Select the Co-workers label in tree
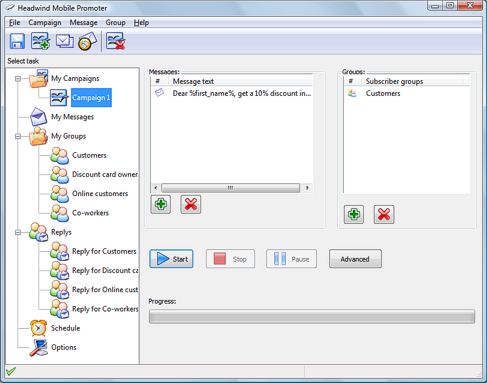Viewport: 487px width, 383px height. 90,213
